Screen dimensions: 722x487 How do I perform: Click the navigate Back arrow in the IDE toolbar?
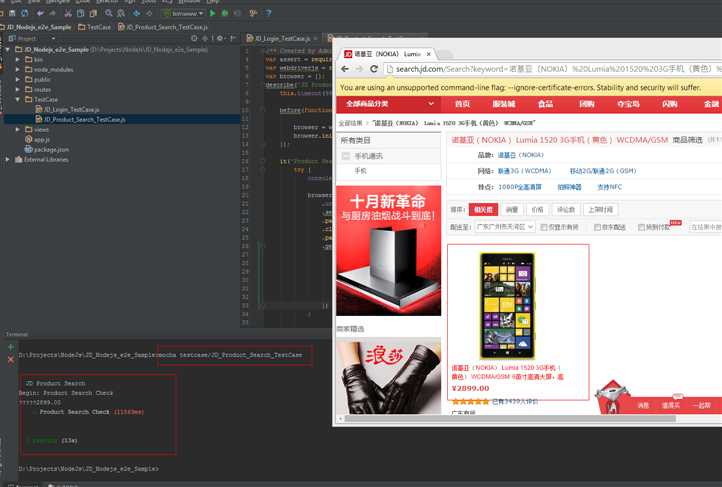[x=136, y=13]
